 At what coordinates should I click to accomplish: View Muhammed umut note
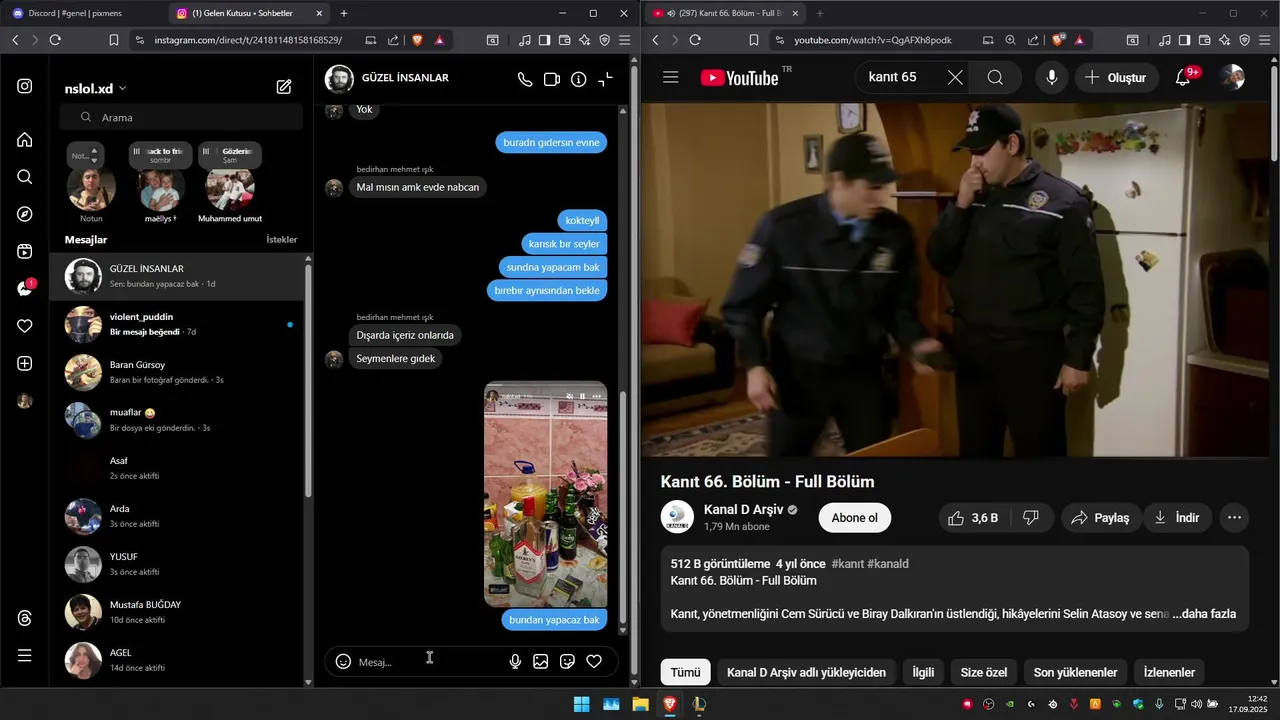(230, 181)
